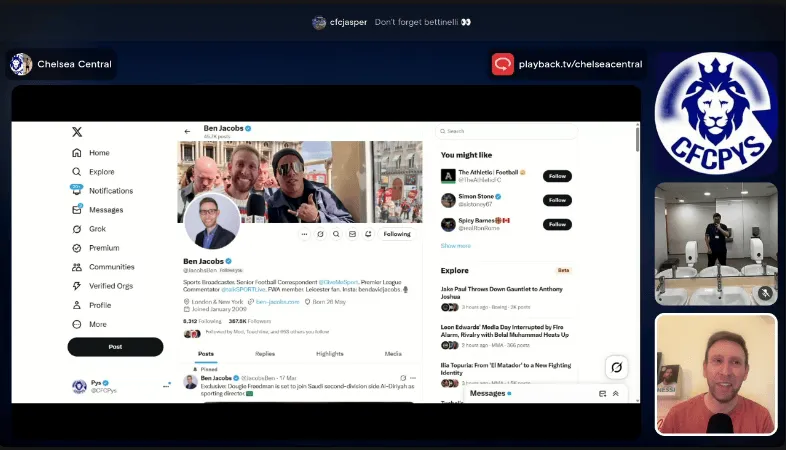Click the CFCPYS lion logo
The image size is (786, 450).
(x=716, y=113)
